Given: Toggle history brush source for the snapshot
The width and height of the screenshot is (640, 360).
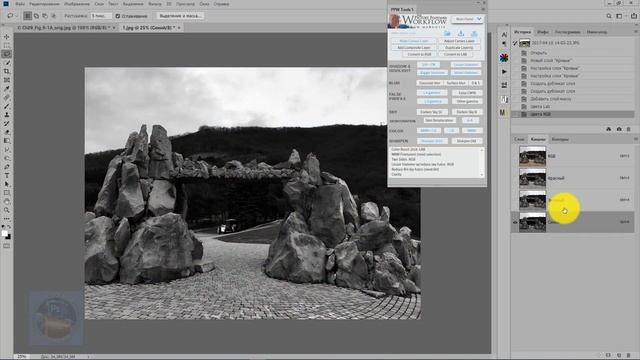Looking at the screenshot, I should (x=515, y=43).
